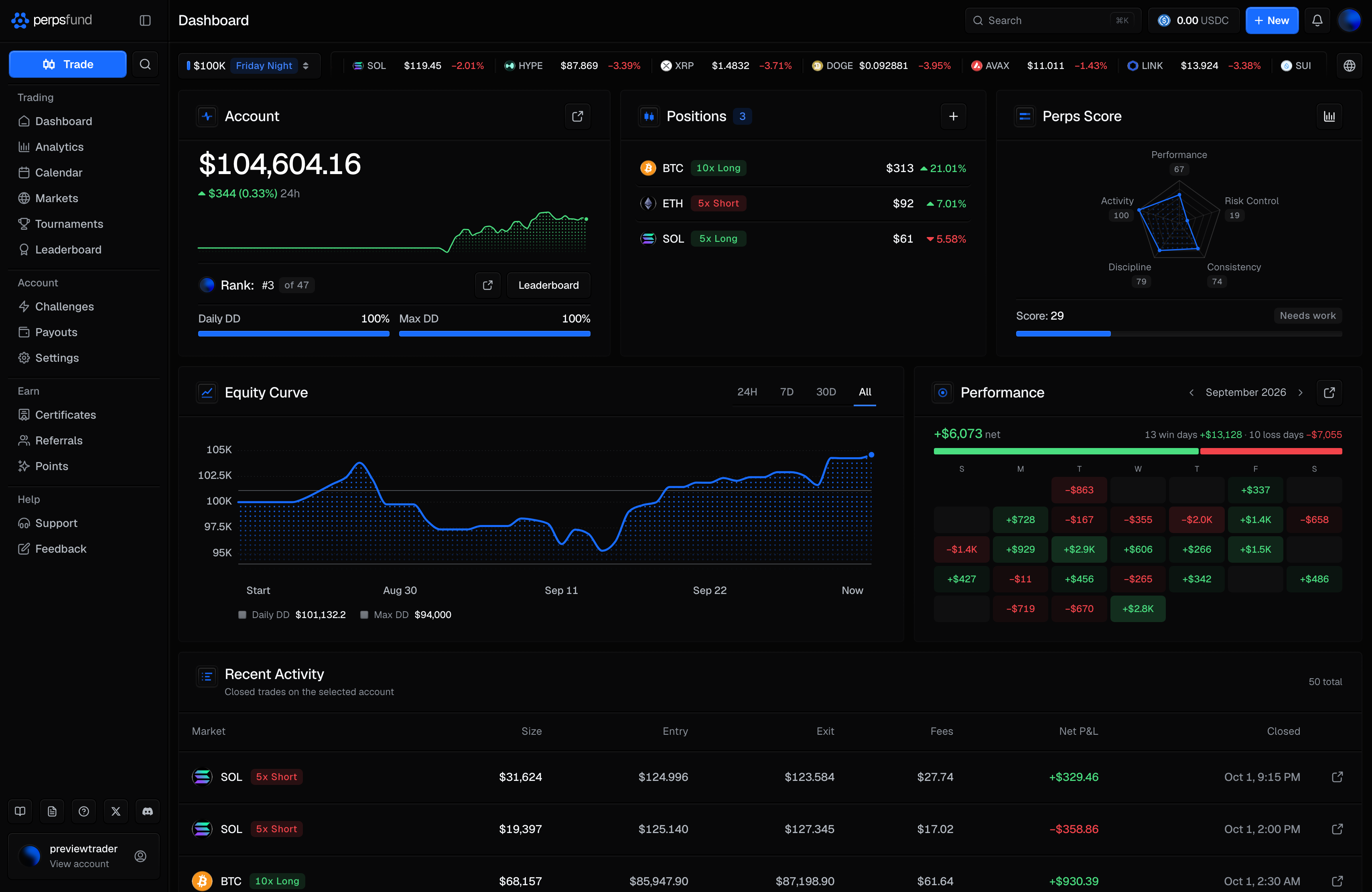The width and height of the screenshot is (1372, 892).
Task: Click the blue Trade button
Action: [67, 64]
